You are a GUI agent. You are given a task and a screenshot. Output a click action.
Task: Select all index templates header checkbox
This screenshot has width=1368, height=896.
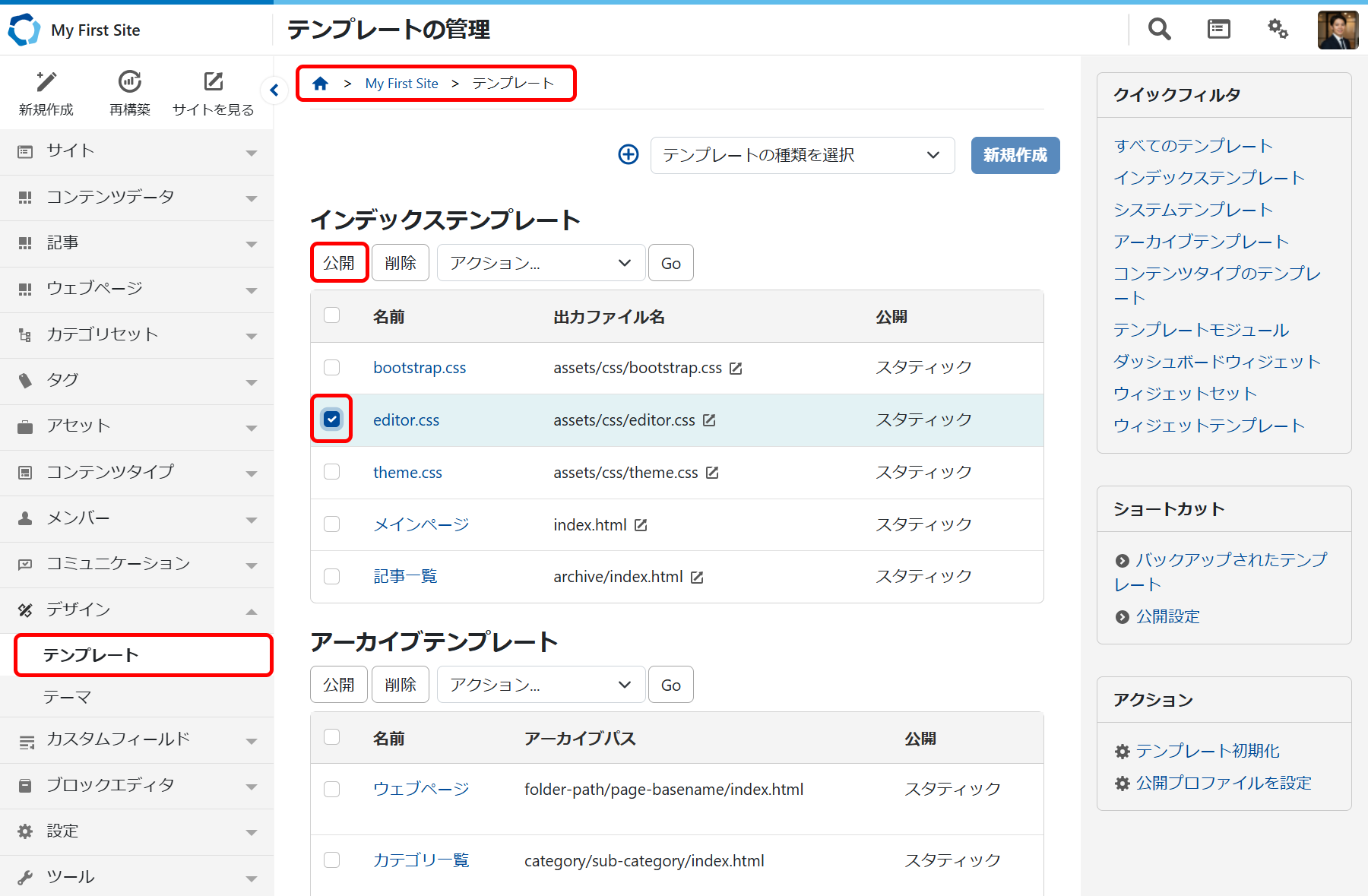332,315
